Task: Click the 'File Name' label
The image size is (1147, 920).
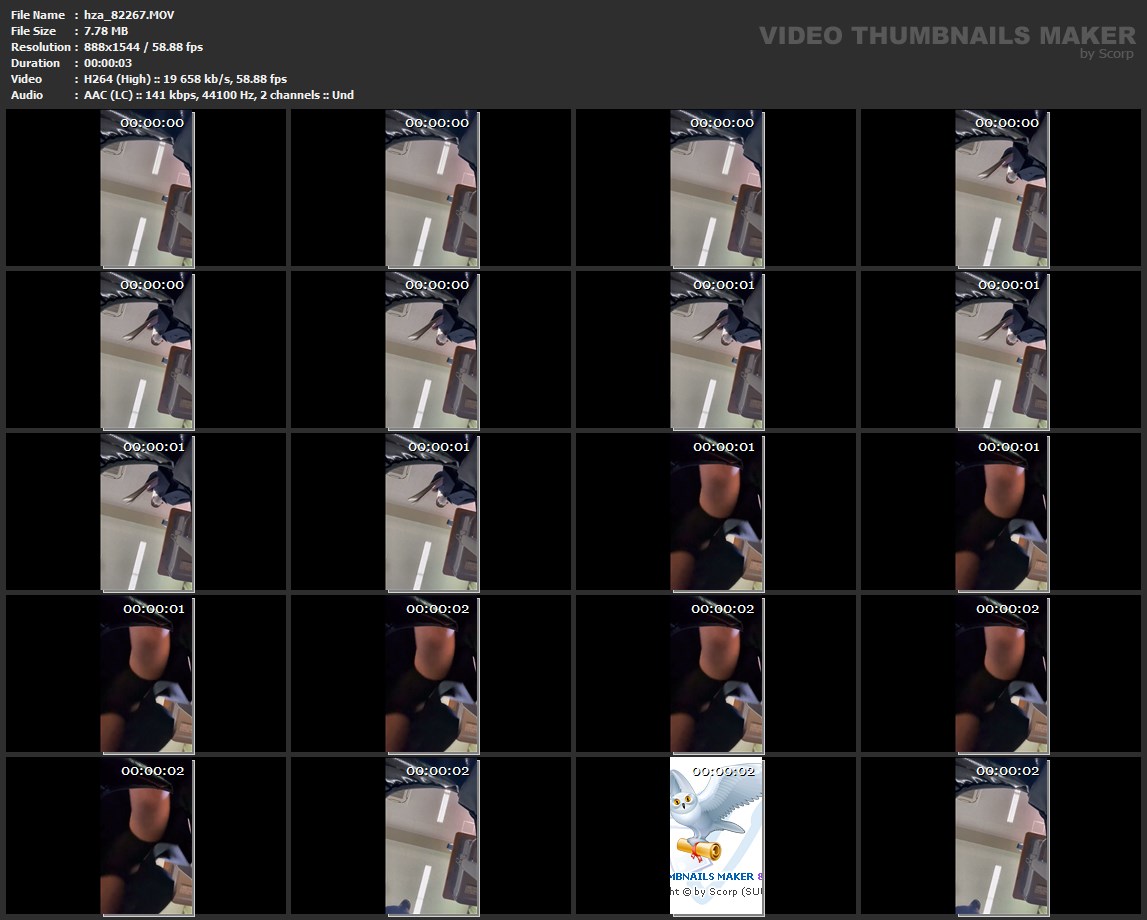Action: tap(38, 15)
